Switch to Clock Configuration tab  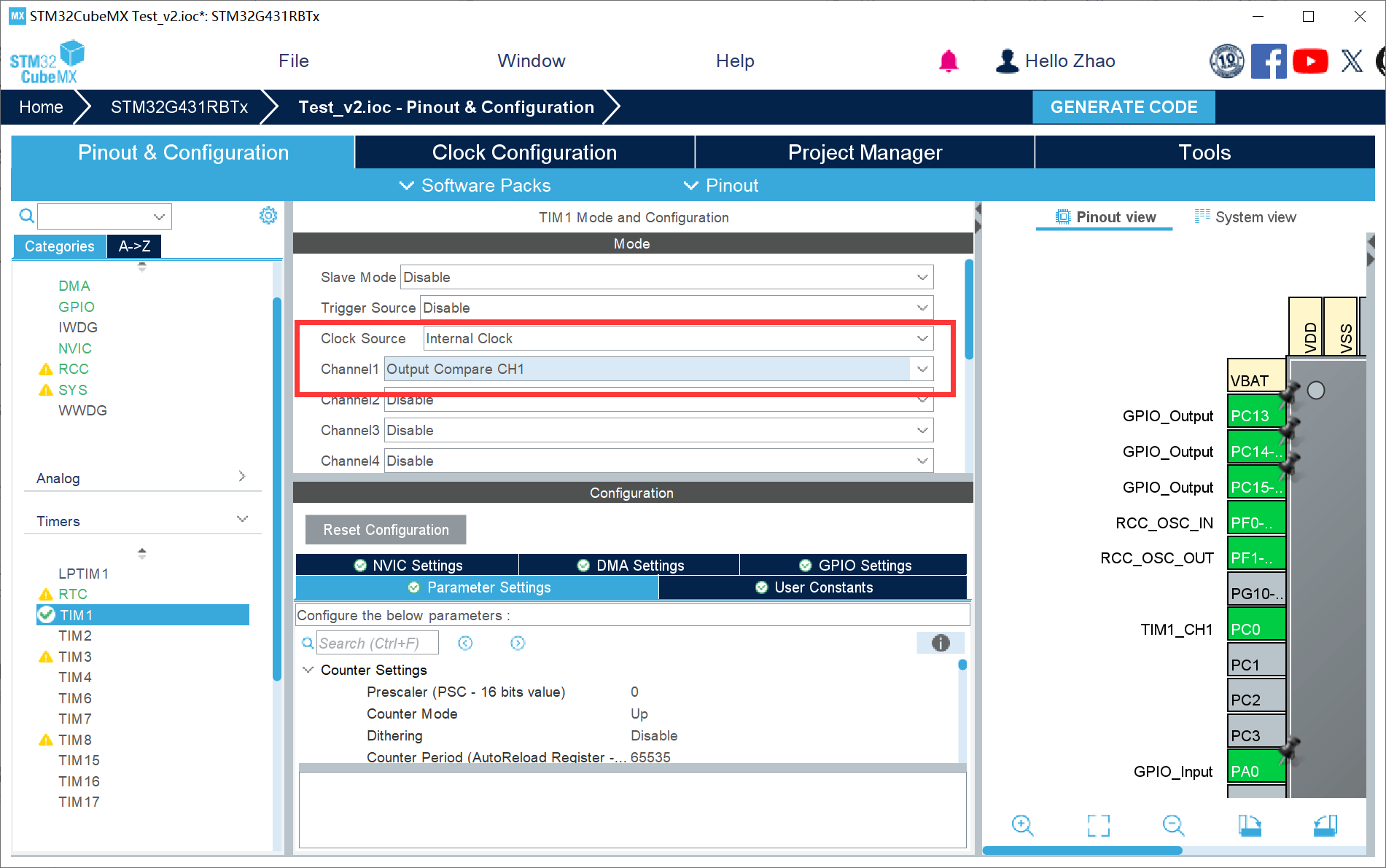[x=524, y=152]
